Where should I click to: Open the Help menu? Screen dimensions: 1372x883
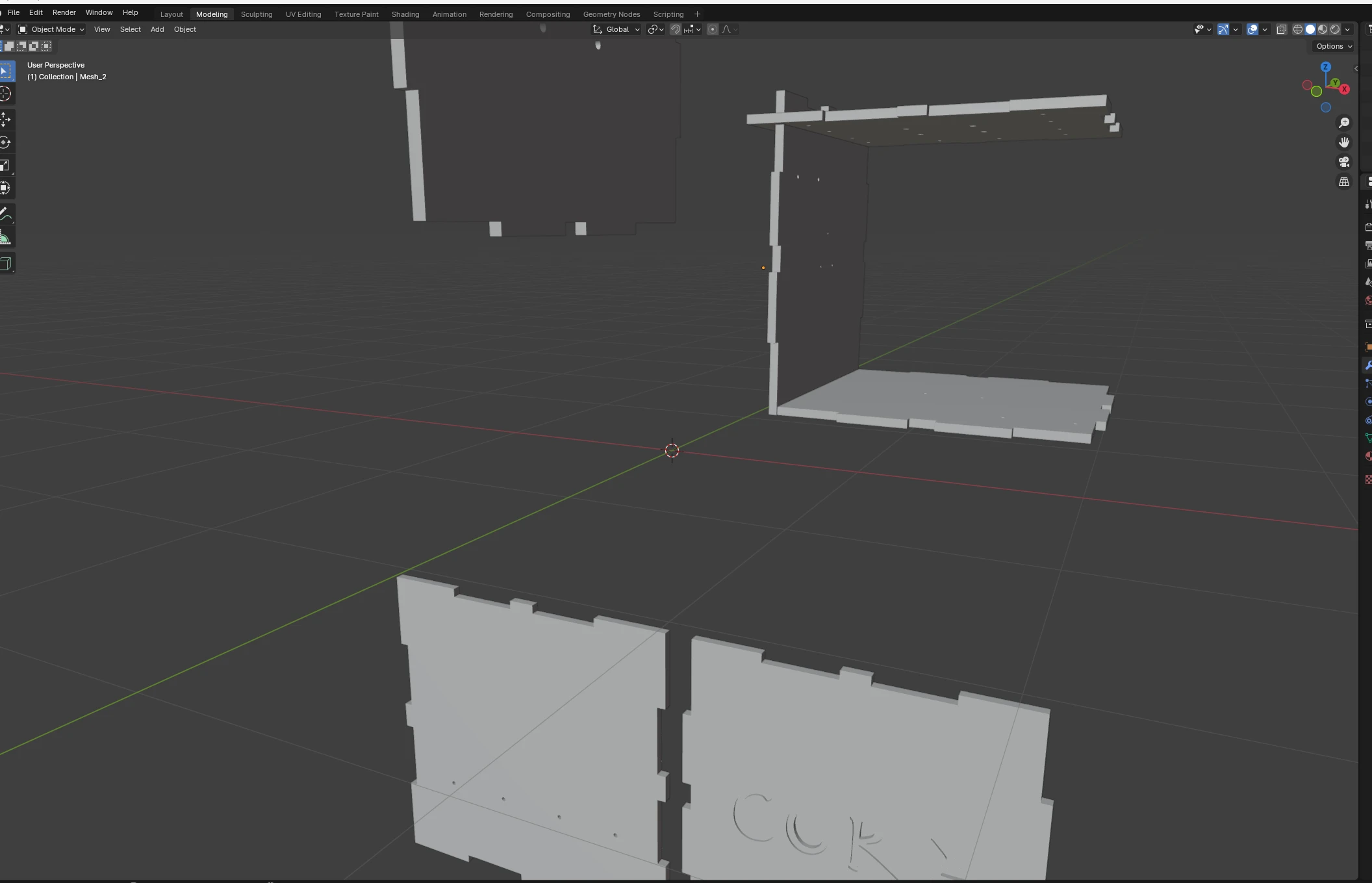(130, 12)
